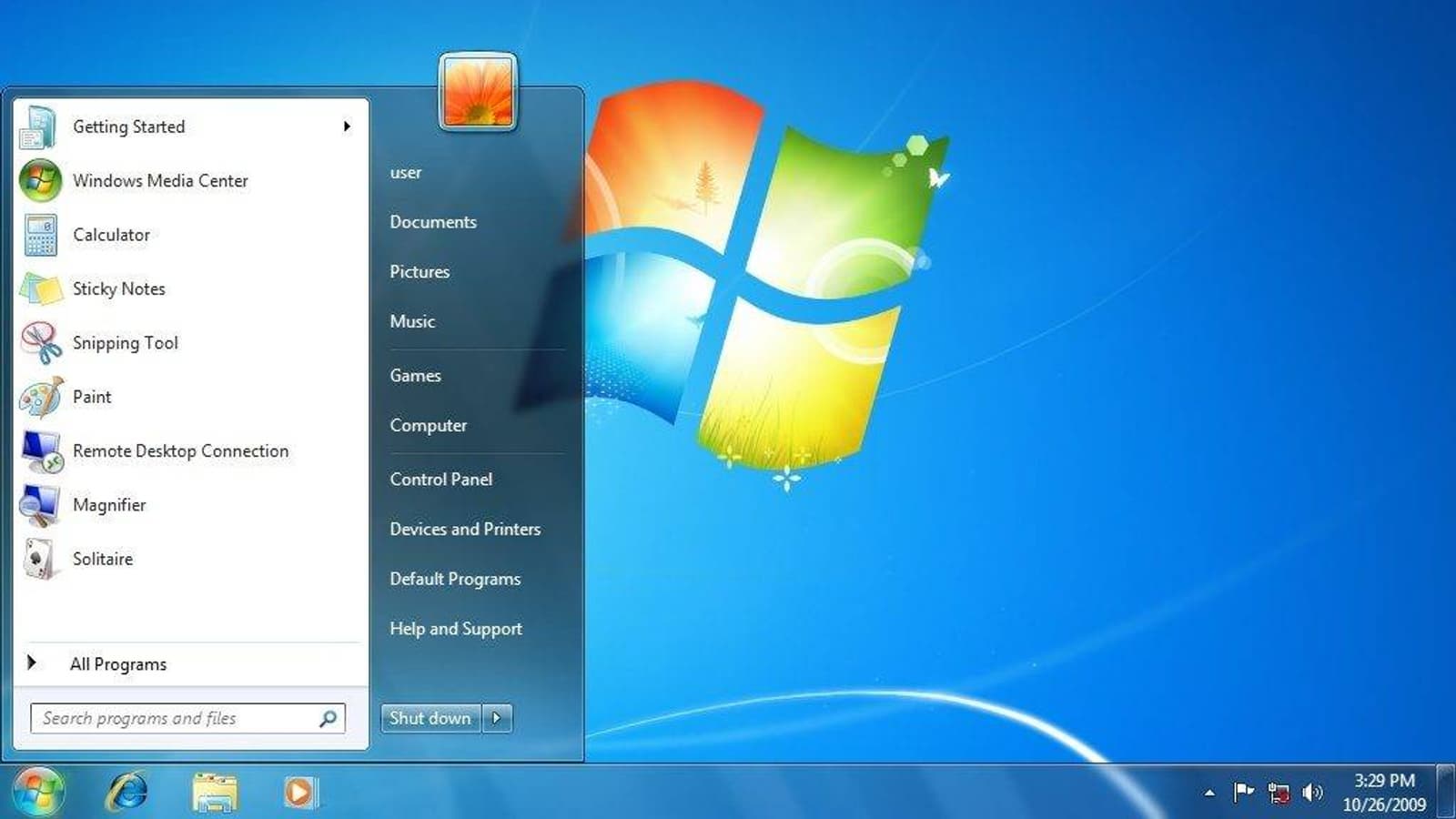Viewport: 1456px width, 819px height.
Task: Launch Windows Media Player from taskbar
Action: [300, 793]
